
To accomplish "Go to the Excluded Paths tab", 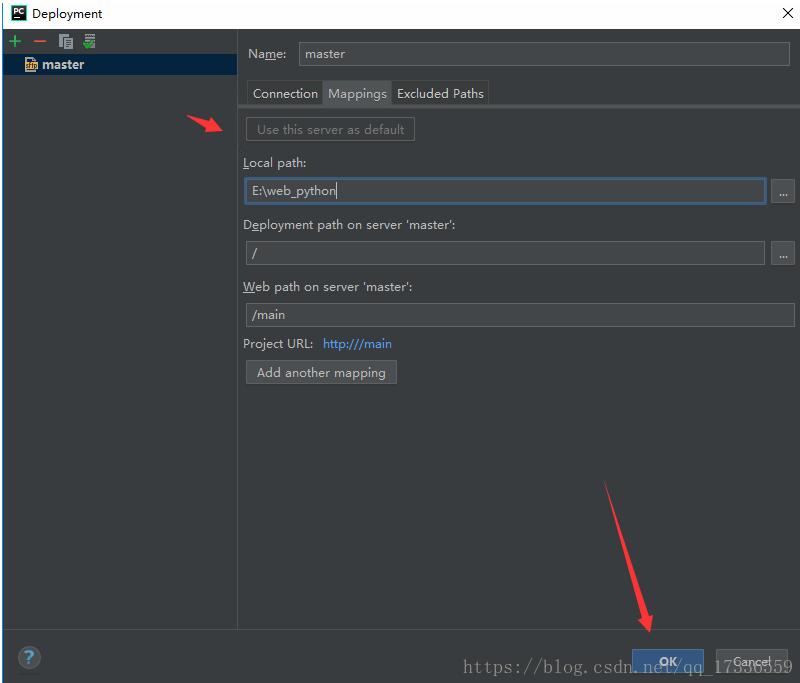I will coord(440,94).
